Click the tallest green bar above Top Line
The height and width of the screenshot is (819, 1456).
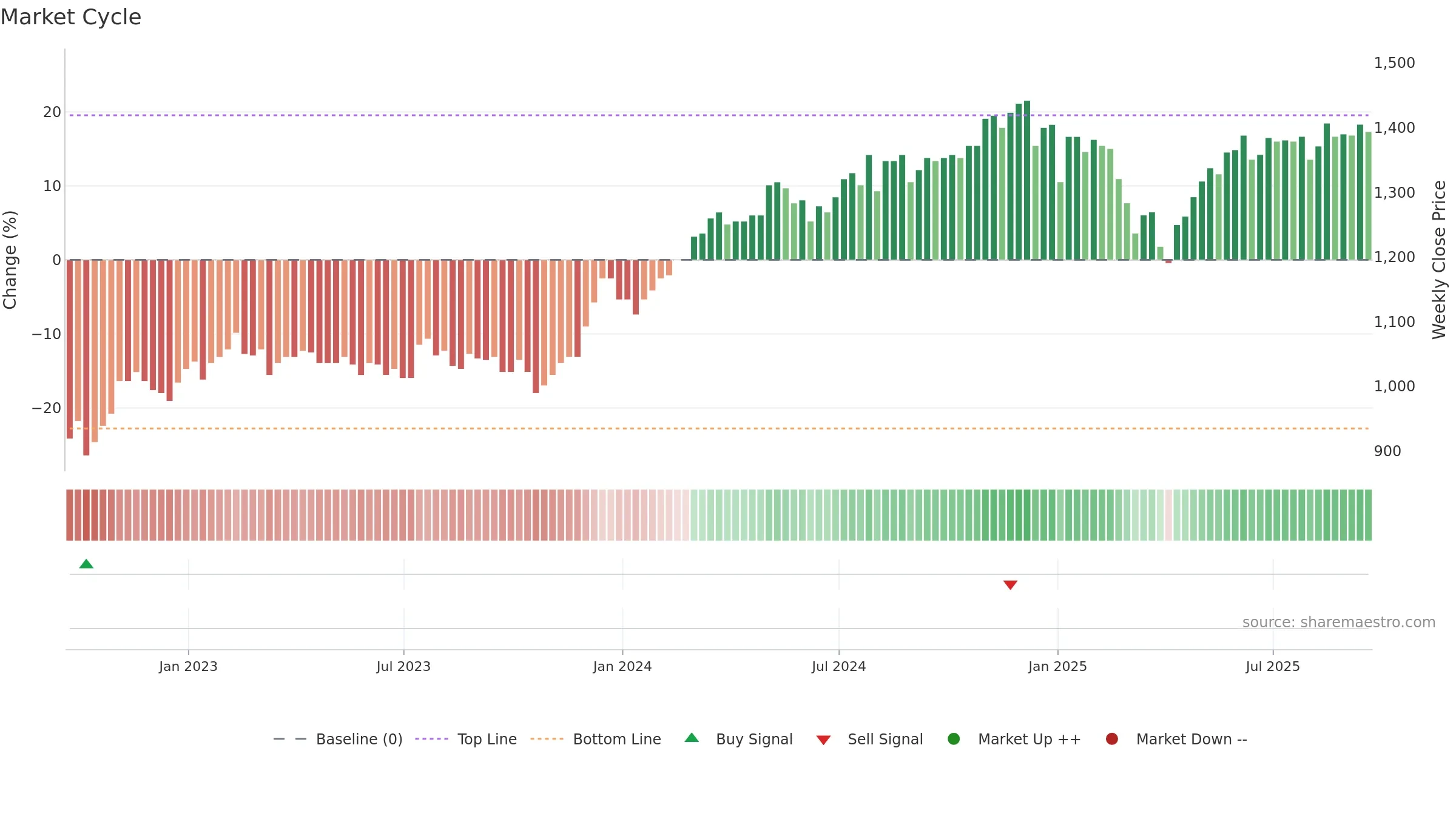[1027, 180]
